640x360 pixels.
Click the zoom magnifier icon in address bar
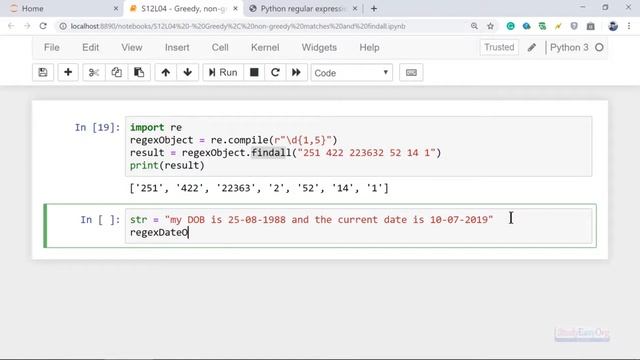click(474, 26)
